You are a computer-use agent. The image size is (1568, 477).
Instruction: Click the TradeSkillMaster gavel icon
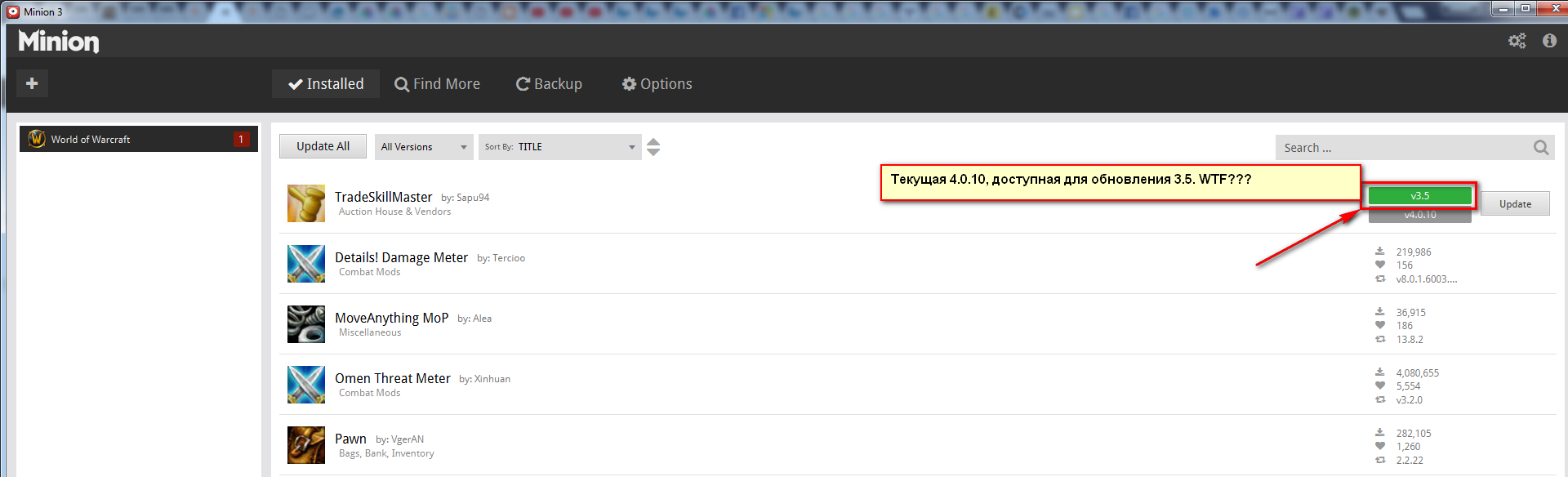click(x=306, y=203)
